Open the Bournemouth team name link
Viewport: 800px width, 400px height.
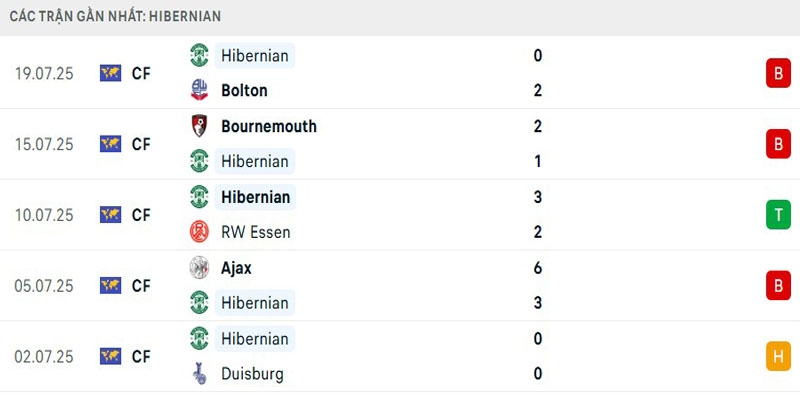coord(269,126)
